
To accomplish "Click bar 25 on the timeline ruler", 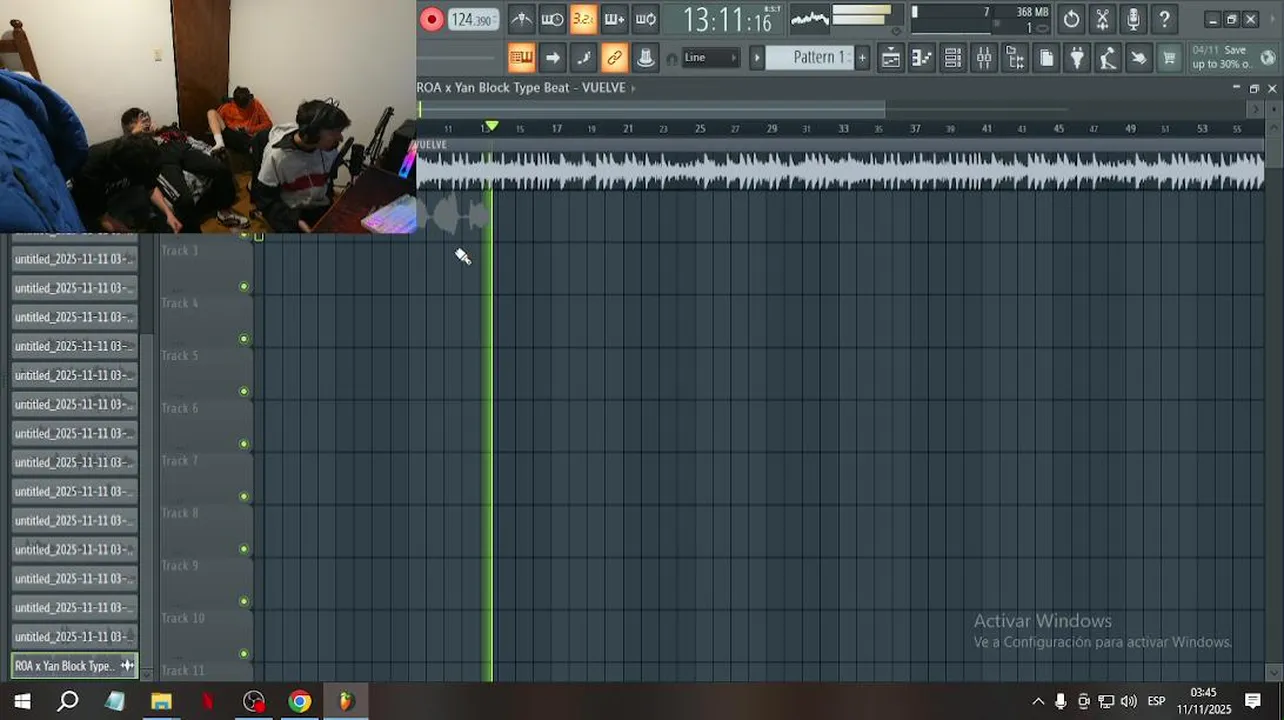I will [700, 128].
